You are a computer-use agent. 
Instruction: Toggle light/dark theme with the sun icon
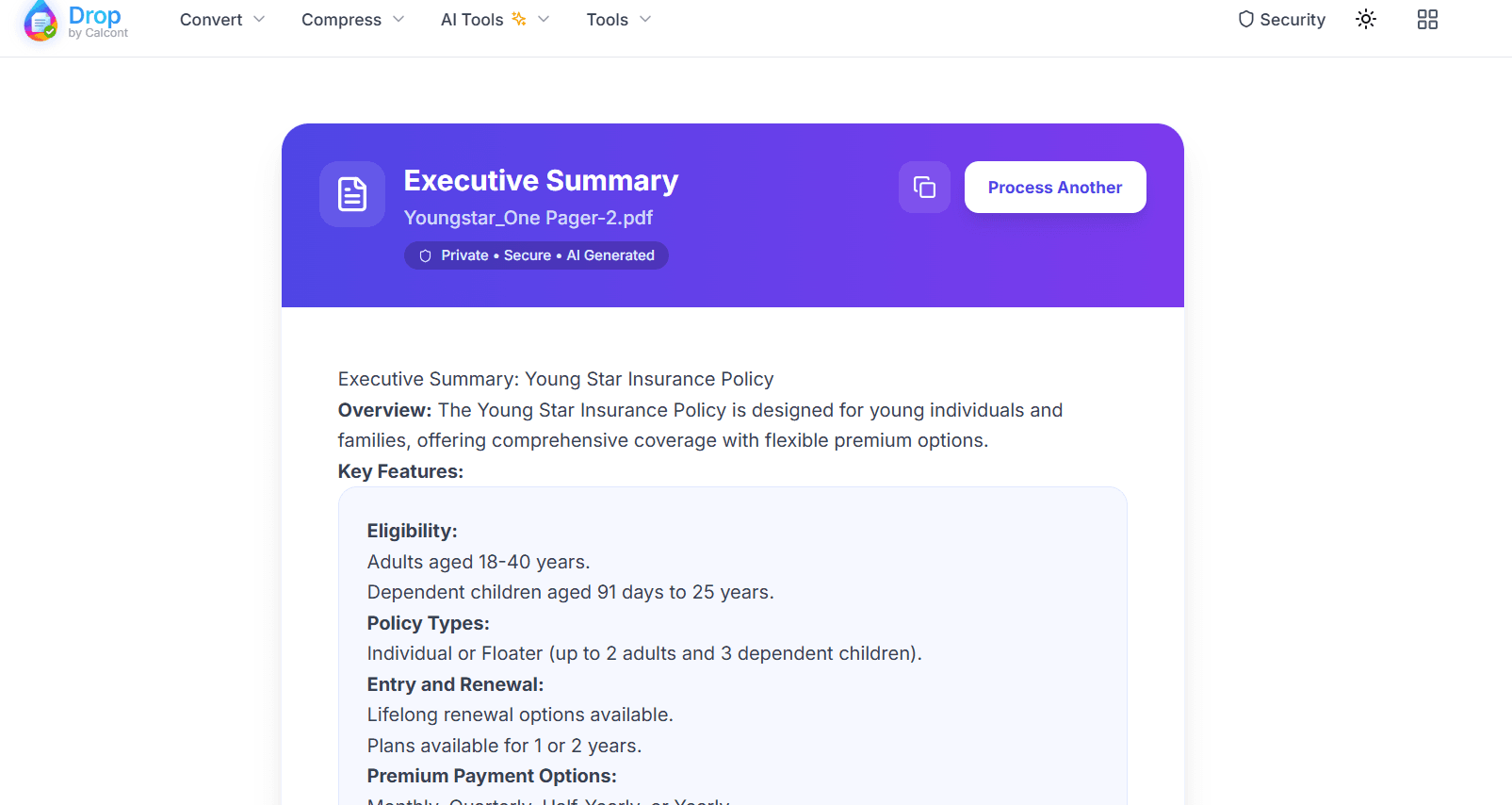(x=1365, y=19)
